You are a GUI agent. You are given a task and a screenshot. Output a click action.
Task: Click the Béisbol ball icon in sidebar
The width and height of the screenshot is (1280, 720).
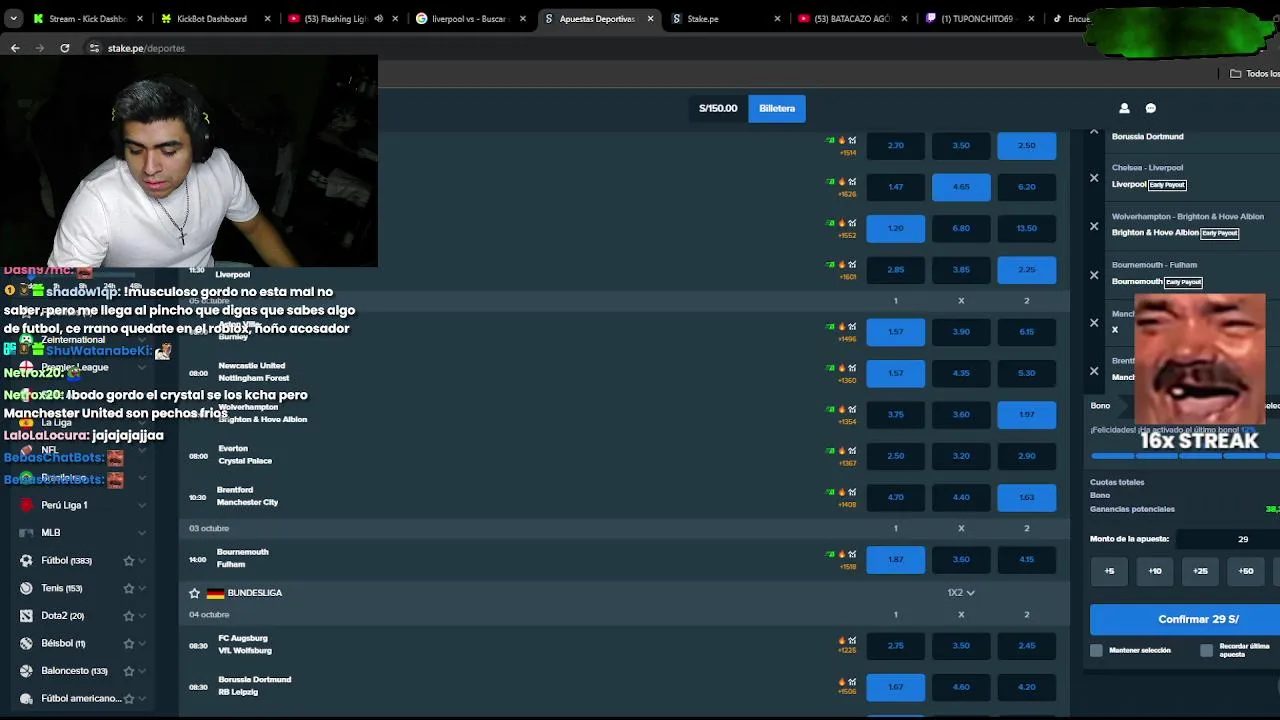pyautogui.click(x=26, y=643)
